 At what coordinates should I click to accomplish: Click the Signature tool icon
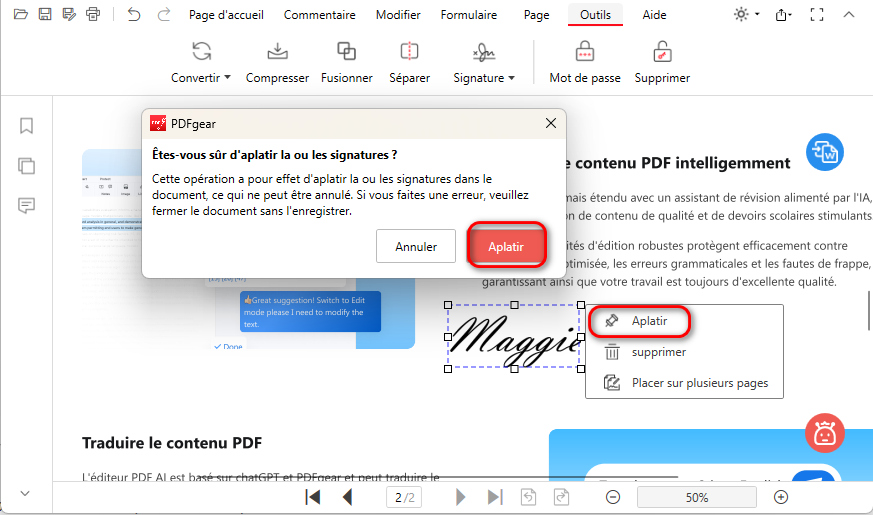pos(484,52)
